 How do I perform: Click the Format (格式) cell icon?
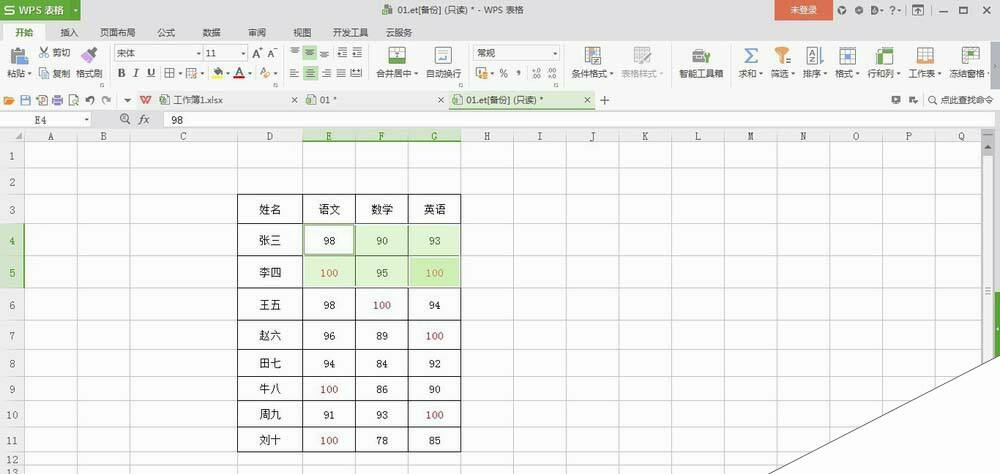pos(847,56)
